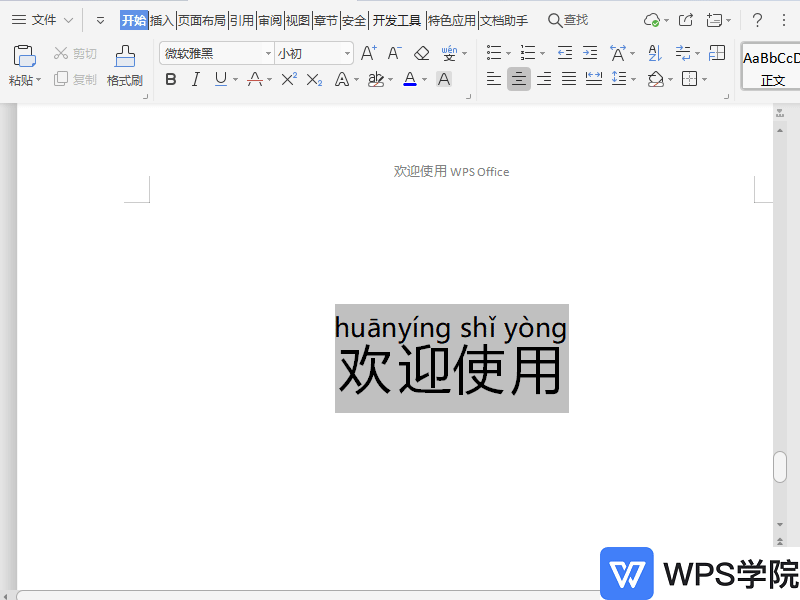Open the font size dropdown
Screen dimensions: 800x600
click(x=345, y=52)
